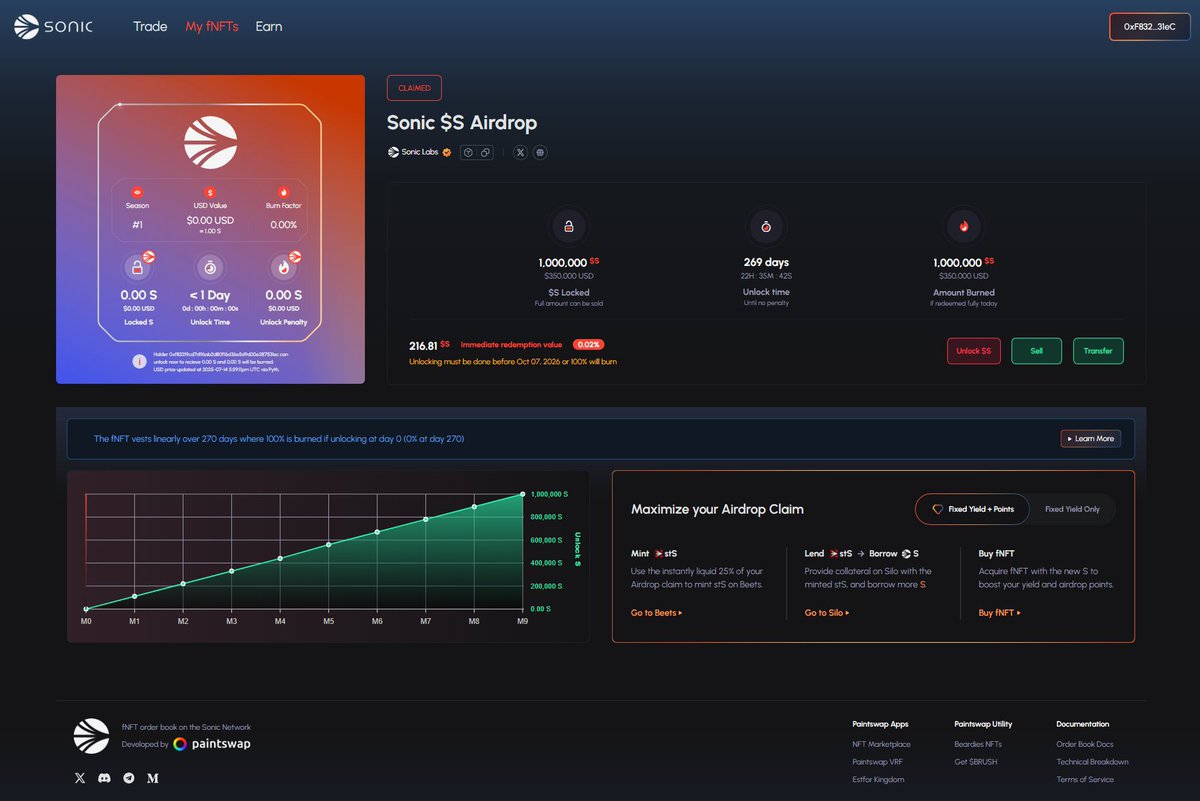This screenshot has height=801, width=1200.
Task: Click the 216.81 $S redemption value
Action: 430,345
